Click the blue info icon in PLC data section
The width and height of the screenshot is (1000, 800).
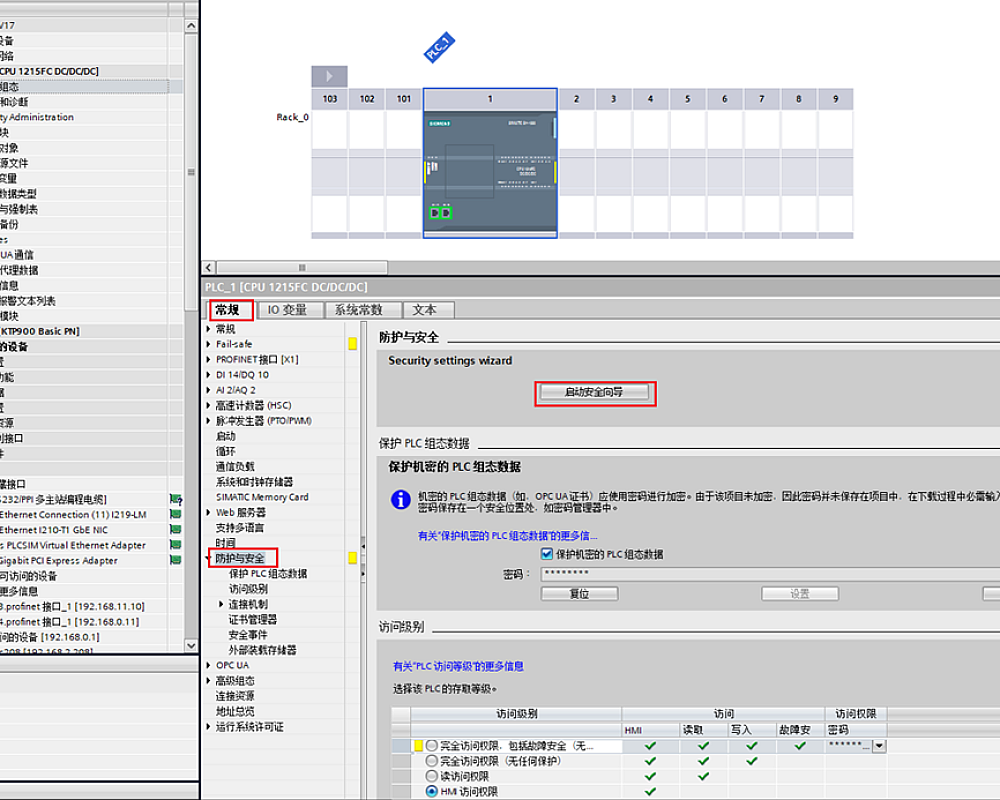(x=400, y=500)
